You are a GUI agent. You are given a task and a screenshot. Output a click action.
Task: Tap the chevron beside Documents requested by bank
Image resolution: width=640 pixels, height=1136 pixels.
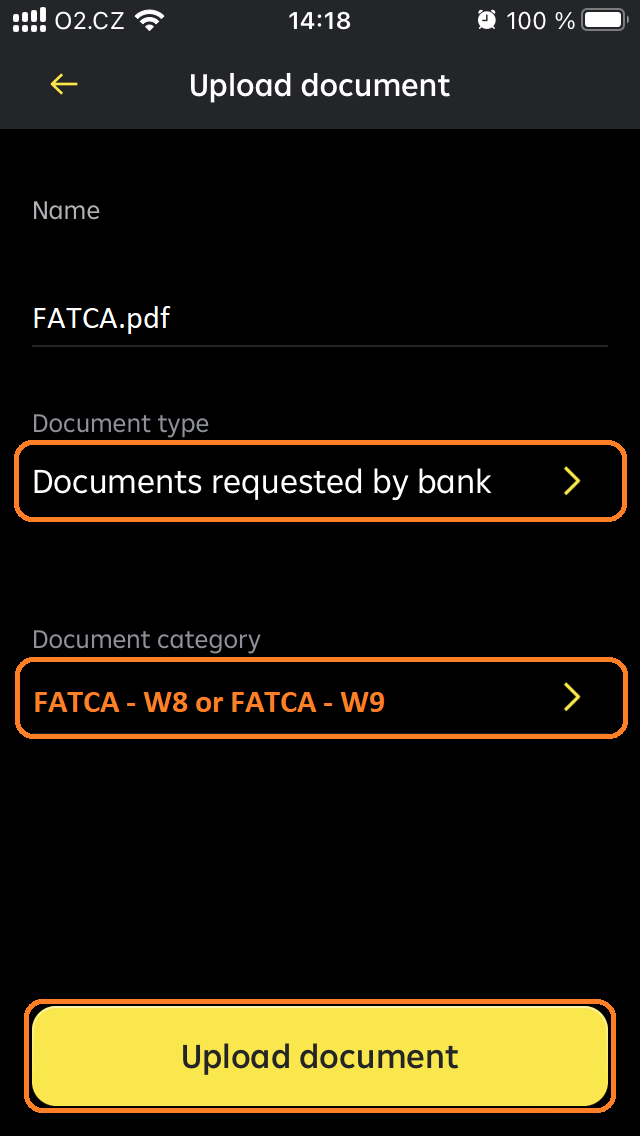click(x=573, y=481)
